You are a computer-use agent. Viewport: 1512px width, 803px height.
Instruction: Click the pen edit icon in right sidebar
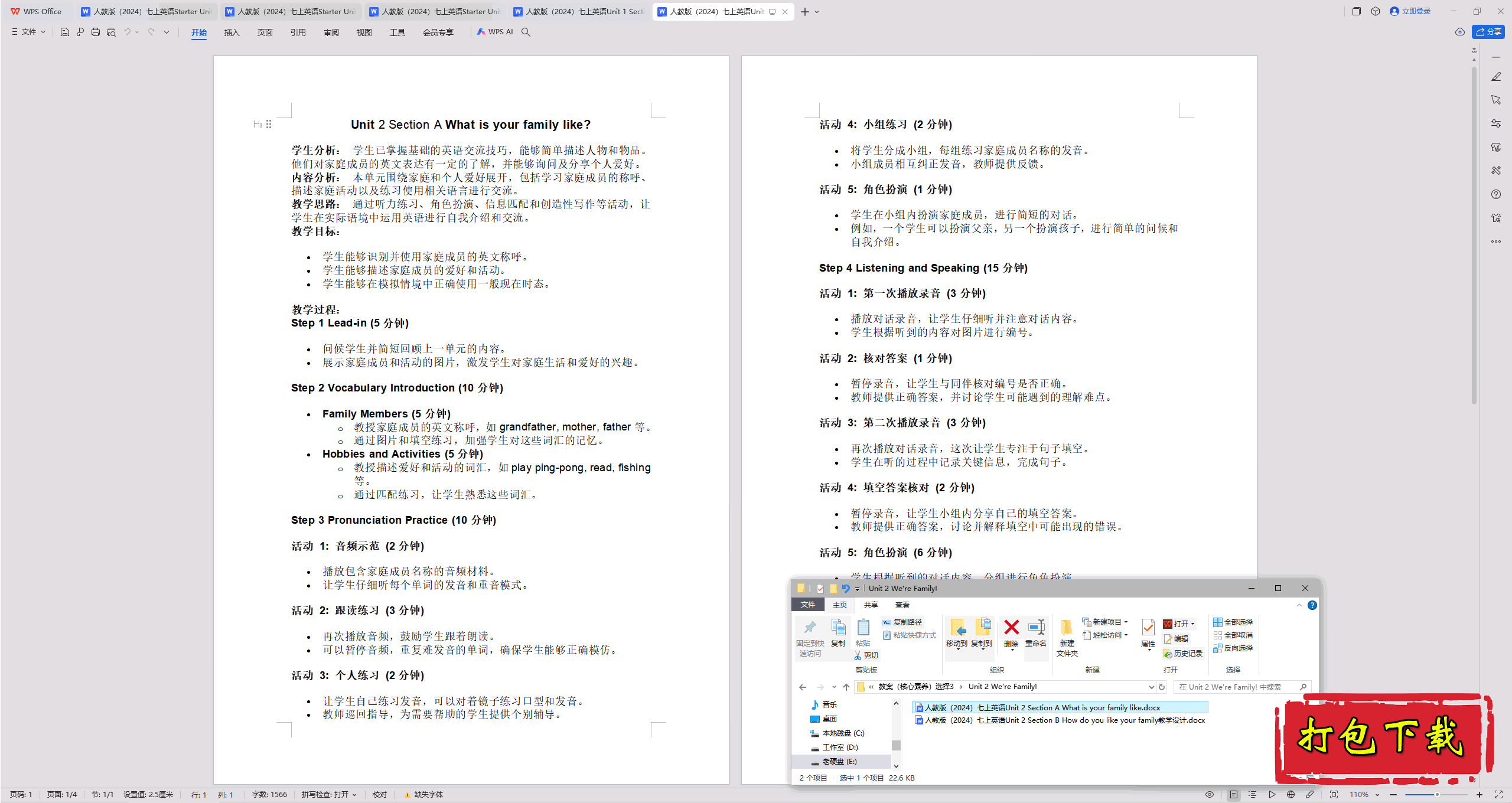coord(1495,77)
